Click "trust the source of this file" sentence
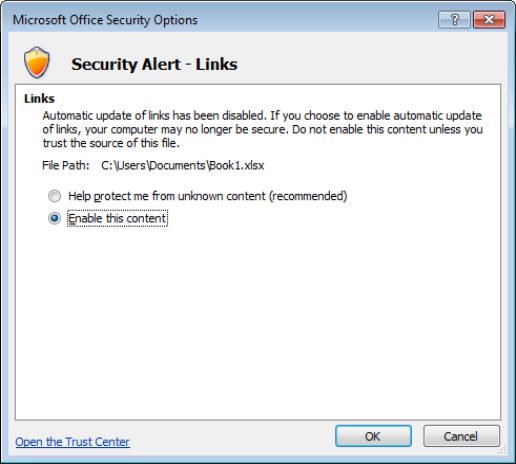 click(111, 143)
